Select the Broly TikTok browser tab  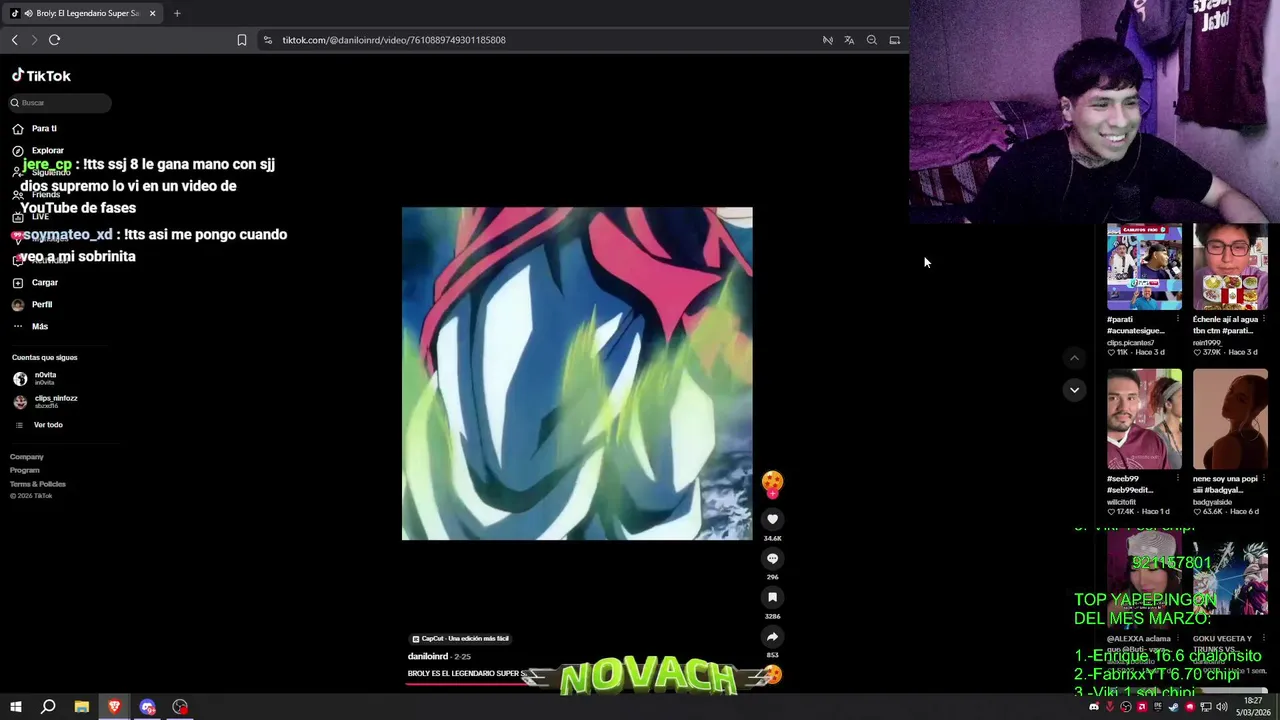84,13
